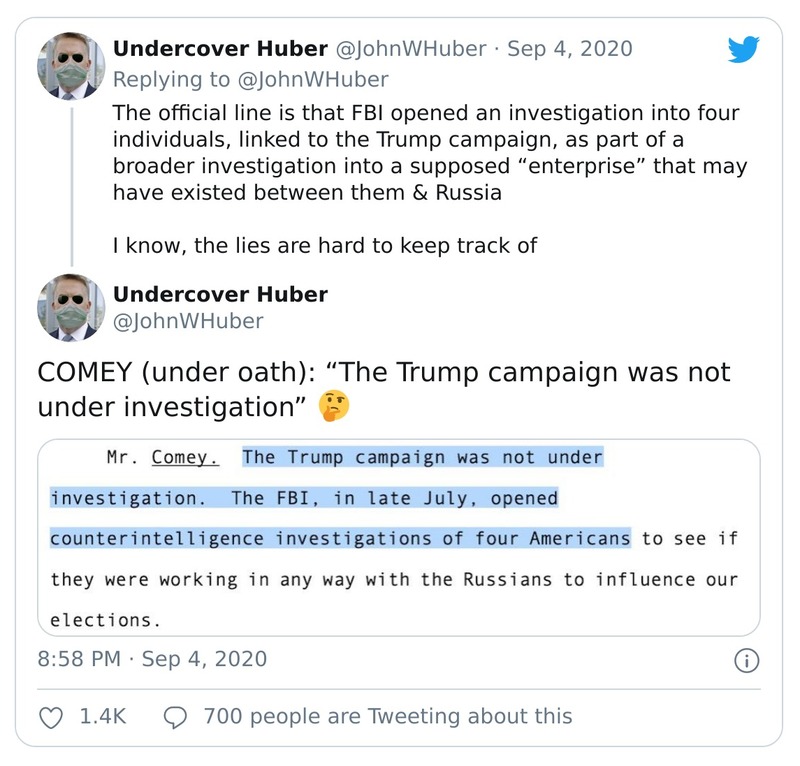Open the avatar beside the main tweet
This screenshot has width=800, height=766.
coord(71,307)
